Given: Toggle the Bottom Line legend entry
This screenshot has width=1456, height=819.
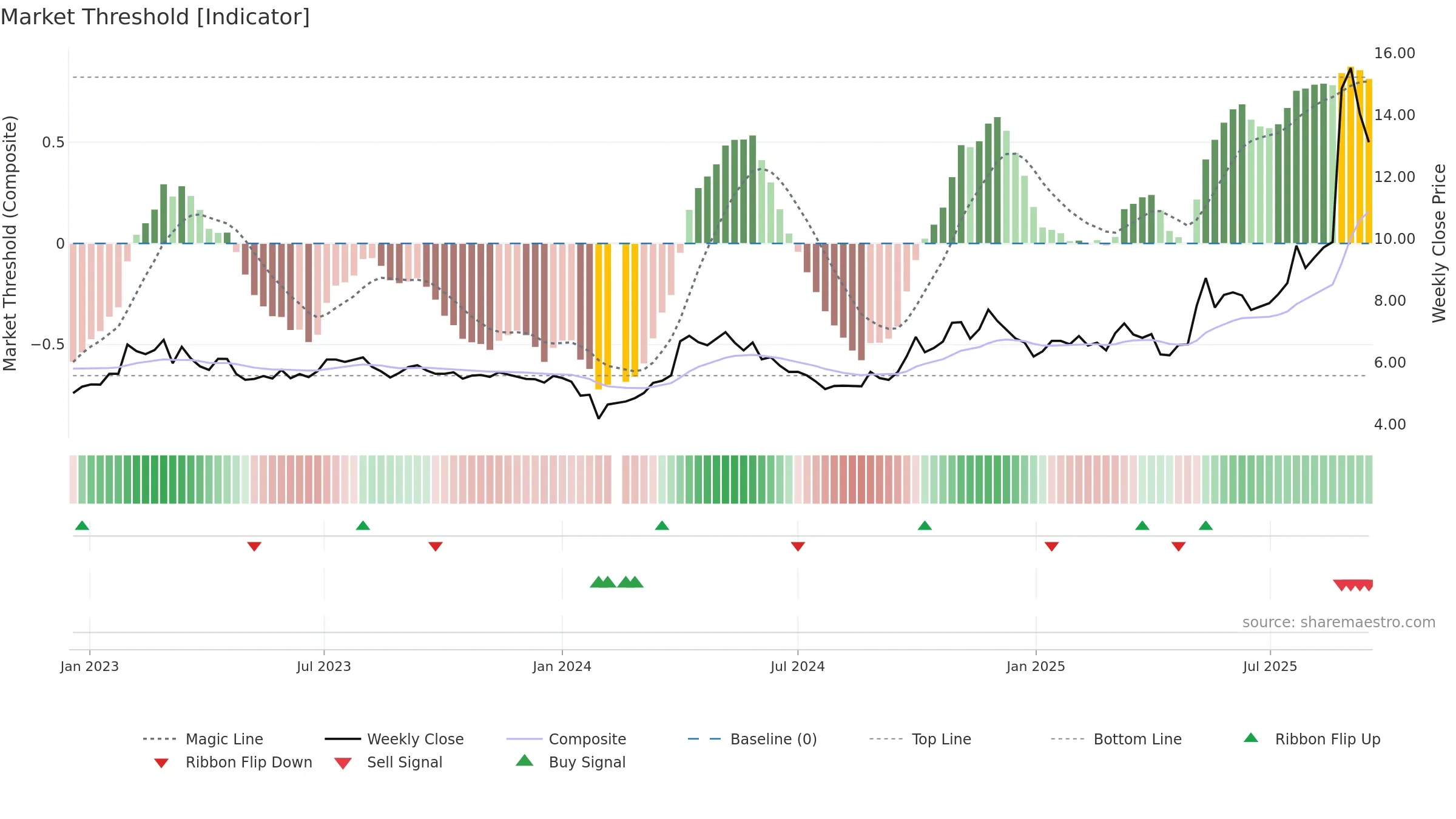Looking at the screenshot, I should (x=1116, y=739).
